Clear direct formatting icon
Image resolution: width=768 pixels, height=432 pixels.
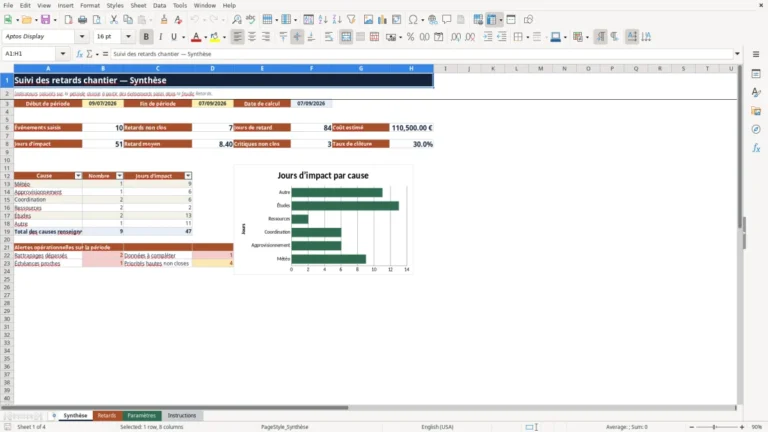[x=178, y=20]
